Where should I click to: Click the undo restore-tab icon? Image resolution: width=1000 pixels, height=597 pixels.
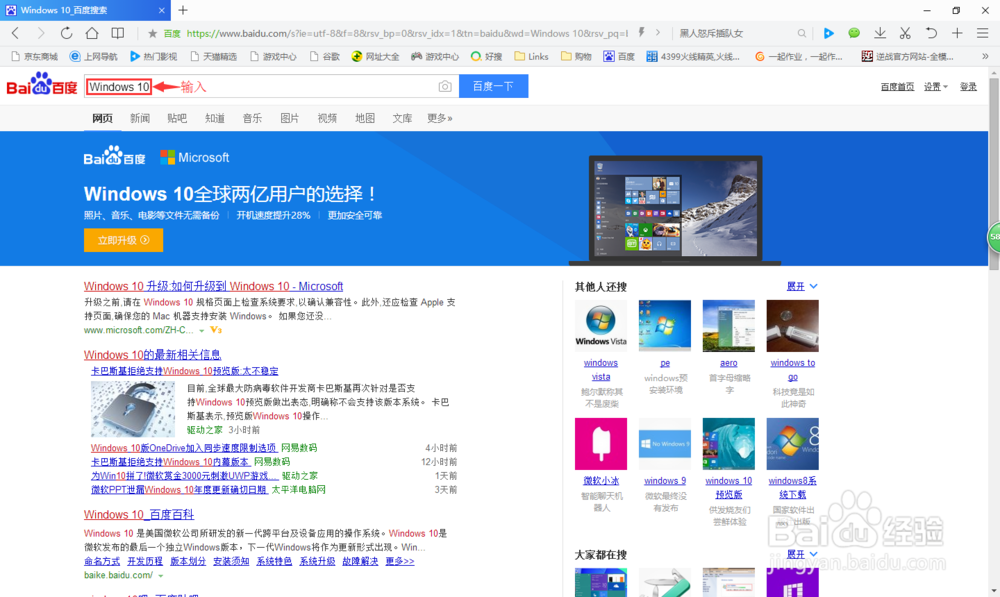tap(931, 33)
